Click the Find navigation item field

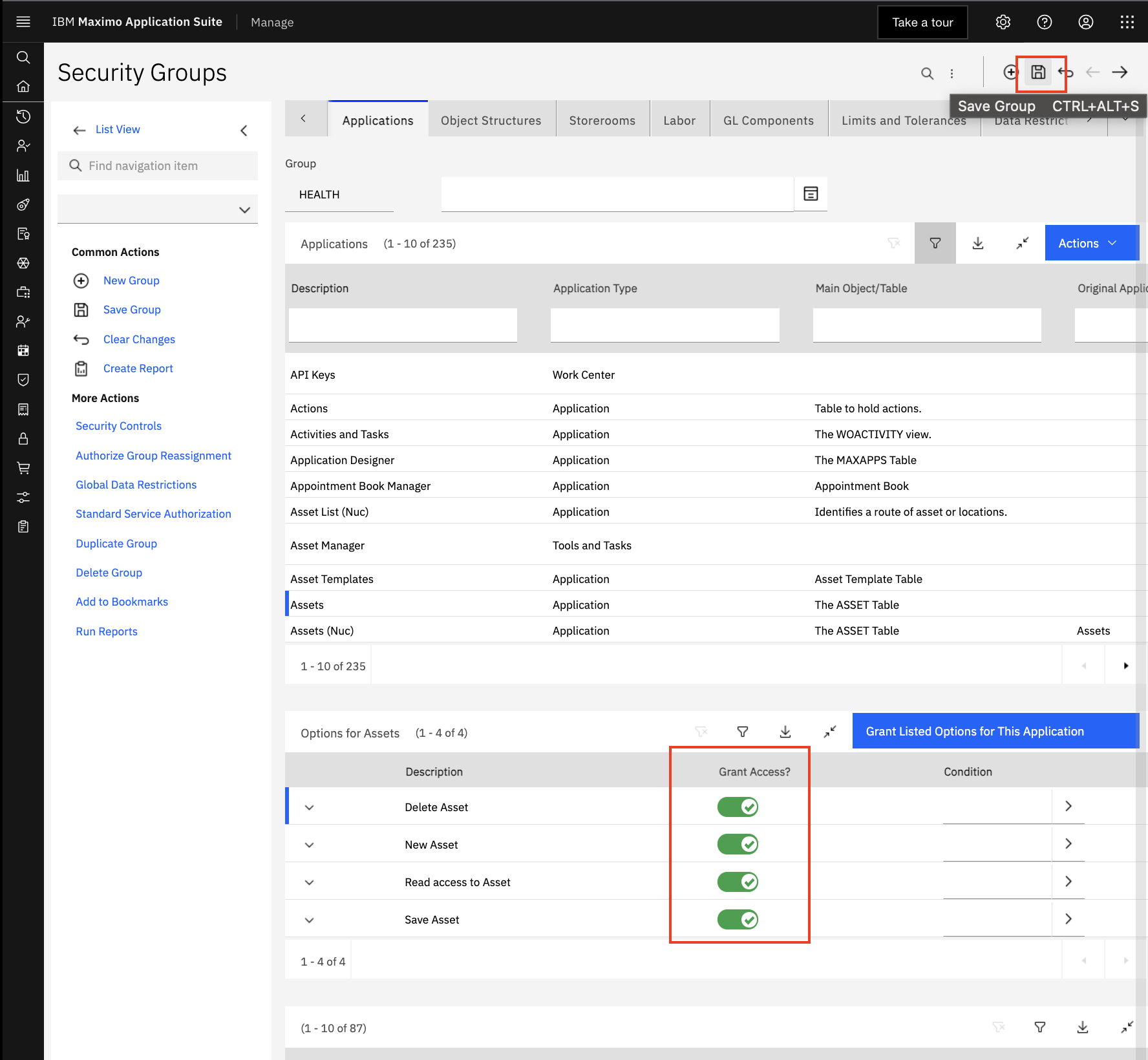(x=158, y=165)
